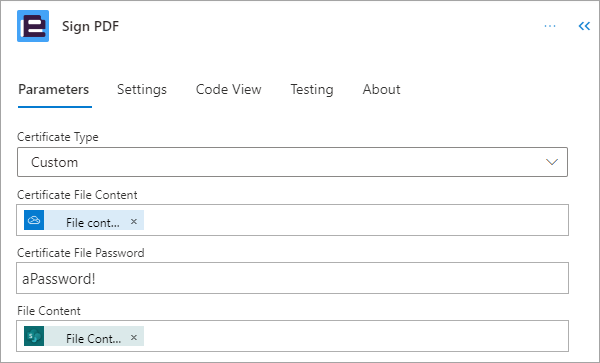Click the empty area of the Certificate File Content field
The image size is (600, 363).
tap(356, 220)
